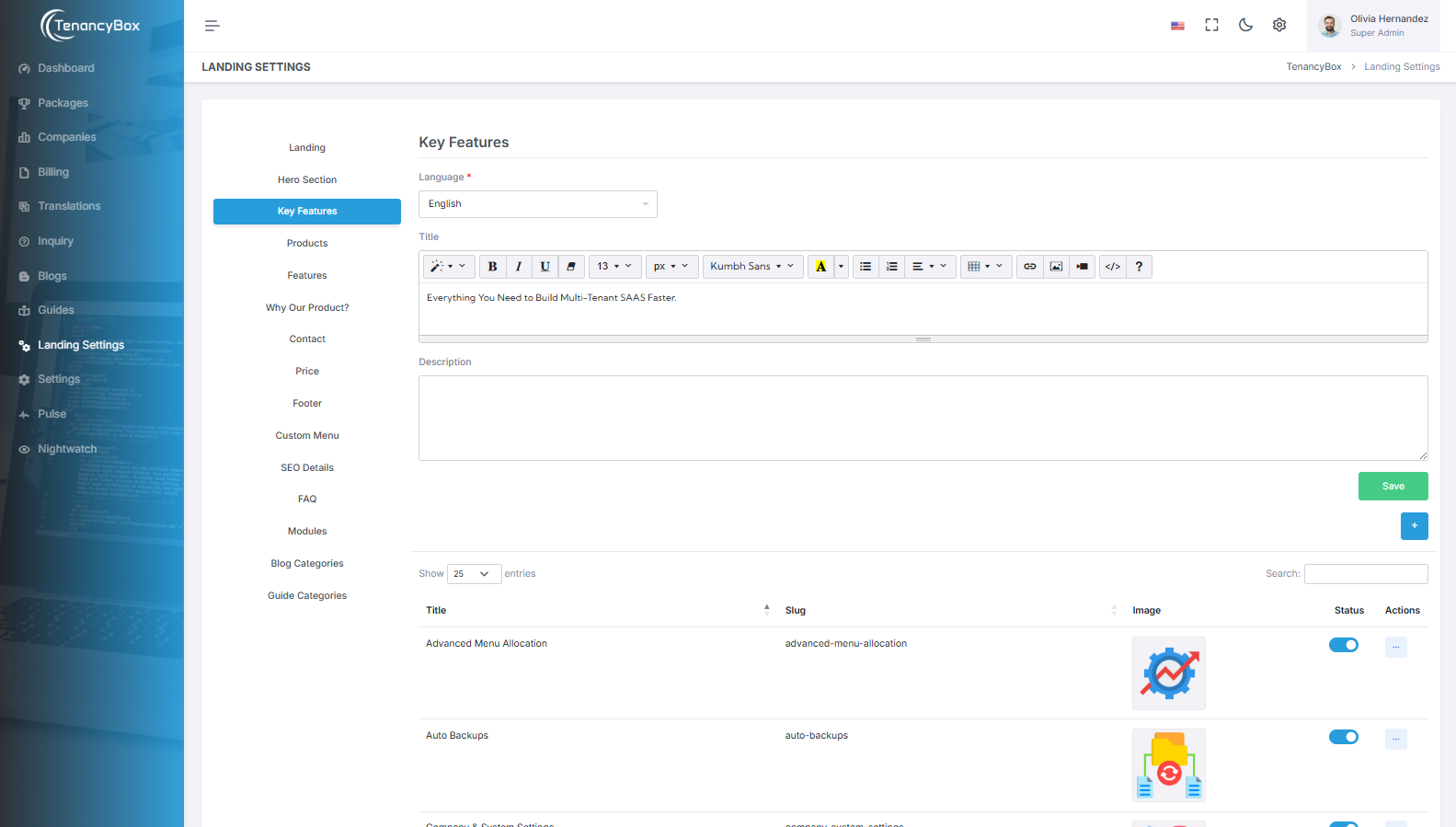The image size is (1456, 827).
Task: Apply underline formatting in the Title editor
Action: coord(545,267)
